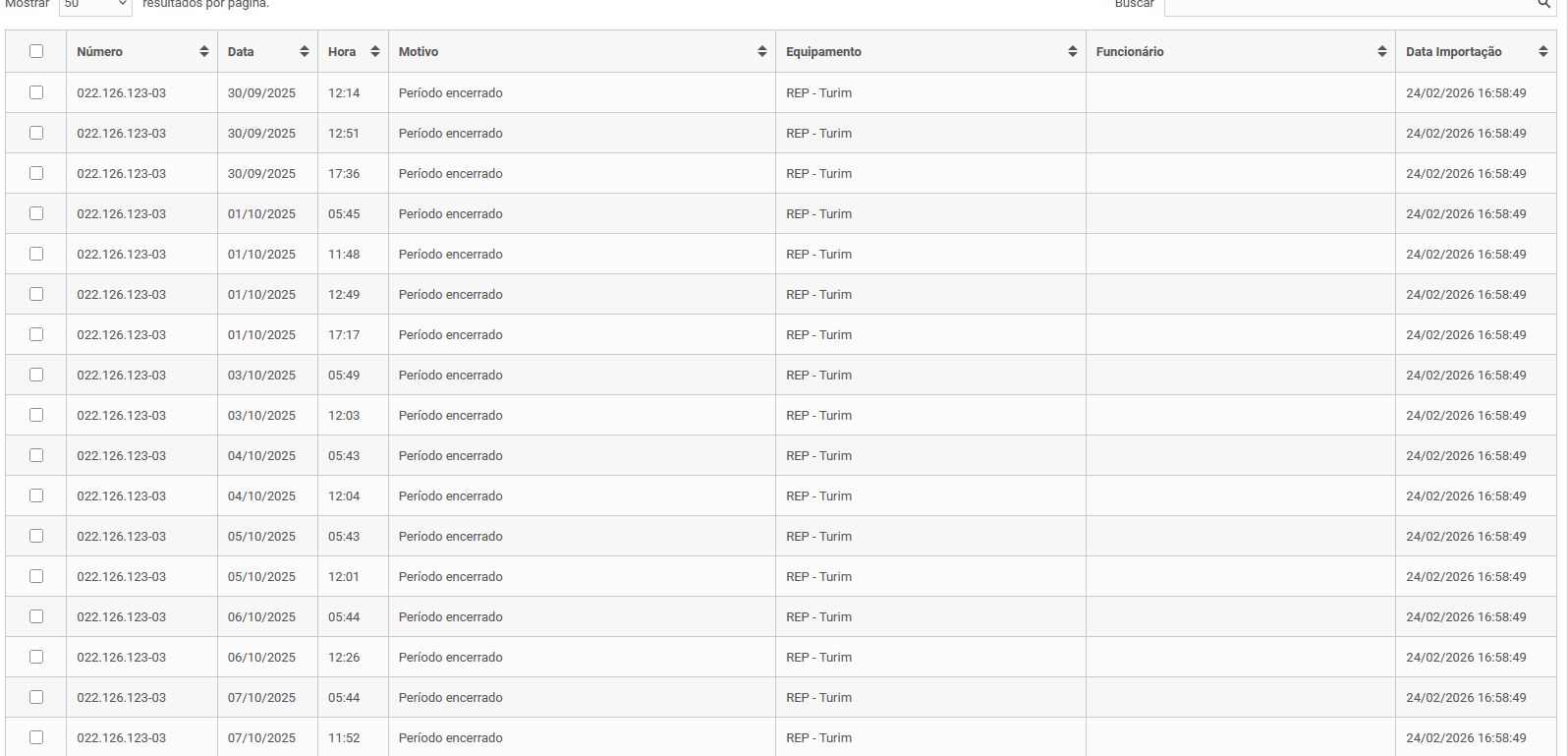
Task: Tick the checkbox for 04/10/2025 12:04
Action: 36,495
